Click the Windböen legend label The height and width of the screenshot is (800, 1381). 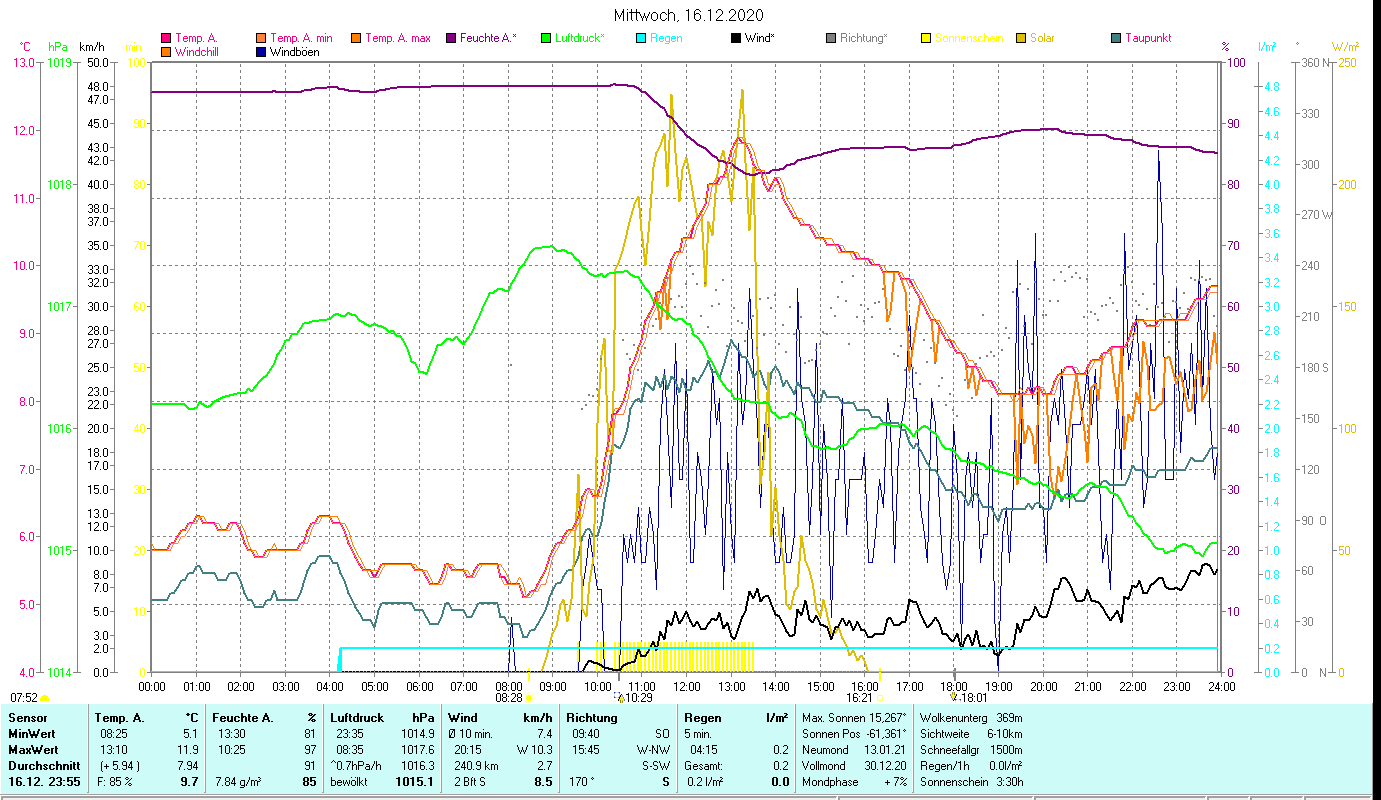coord(295,52)
